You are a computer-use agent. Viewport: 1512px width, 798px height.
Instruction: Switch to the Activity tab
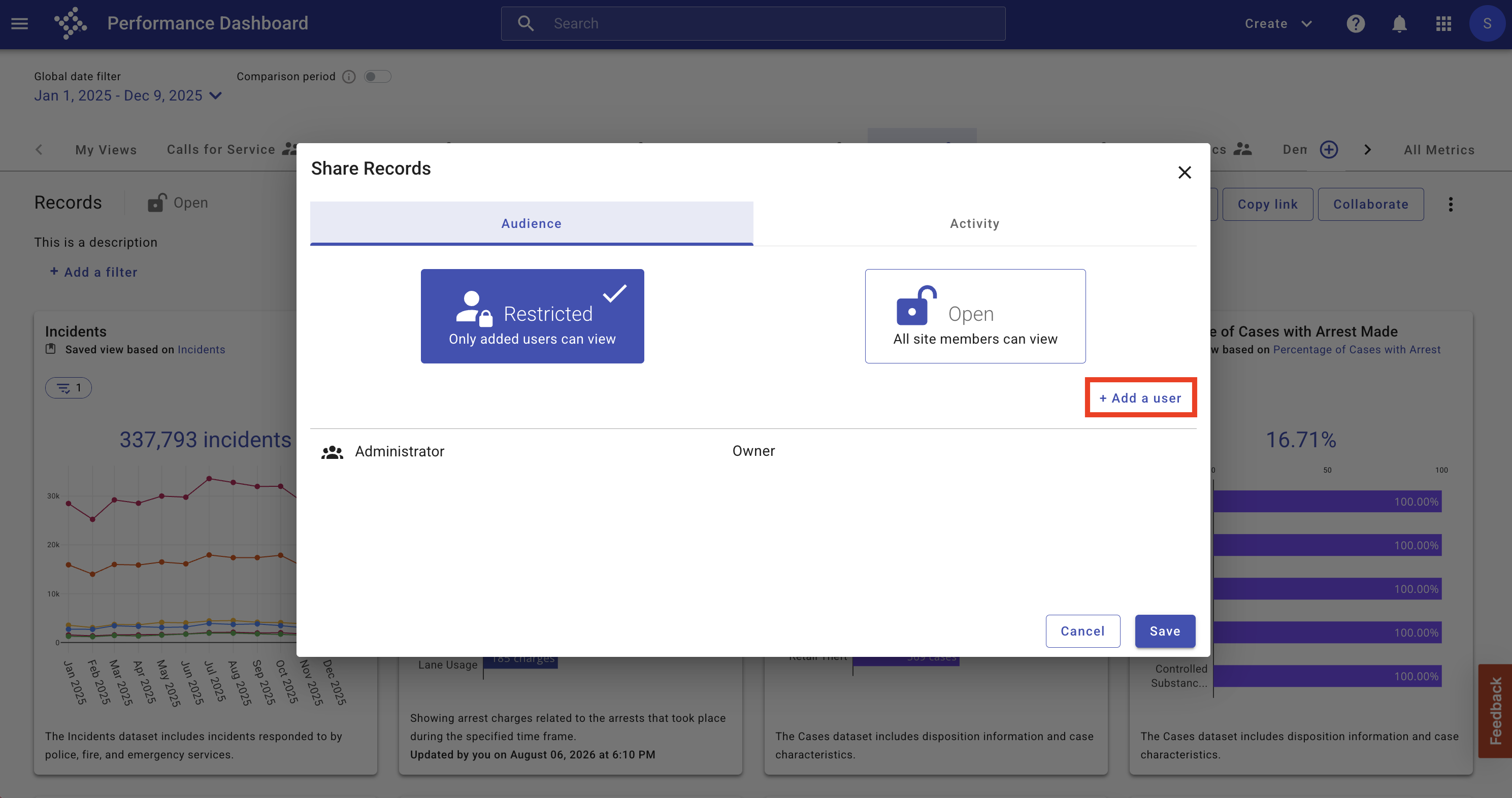click(974, 223)
